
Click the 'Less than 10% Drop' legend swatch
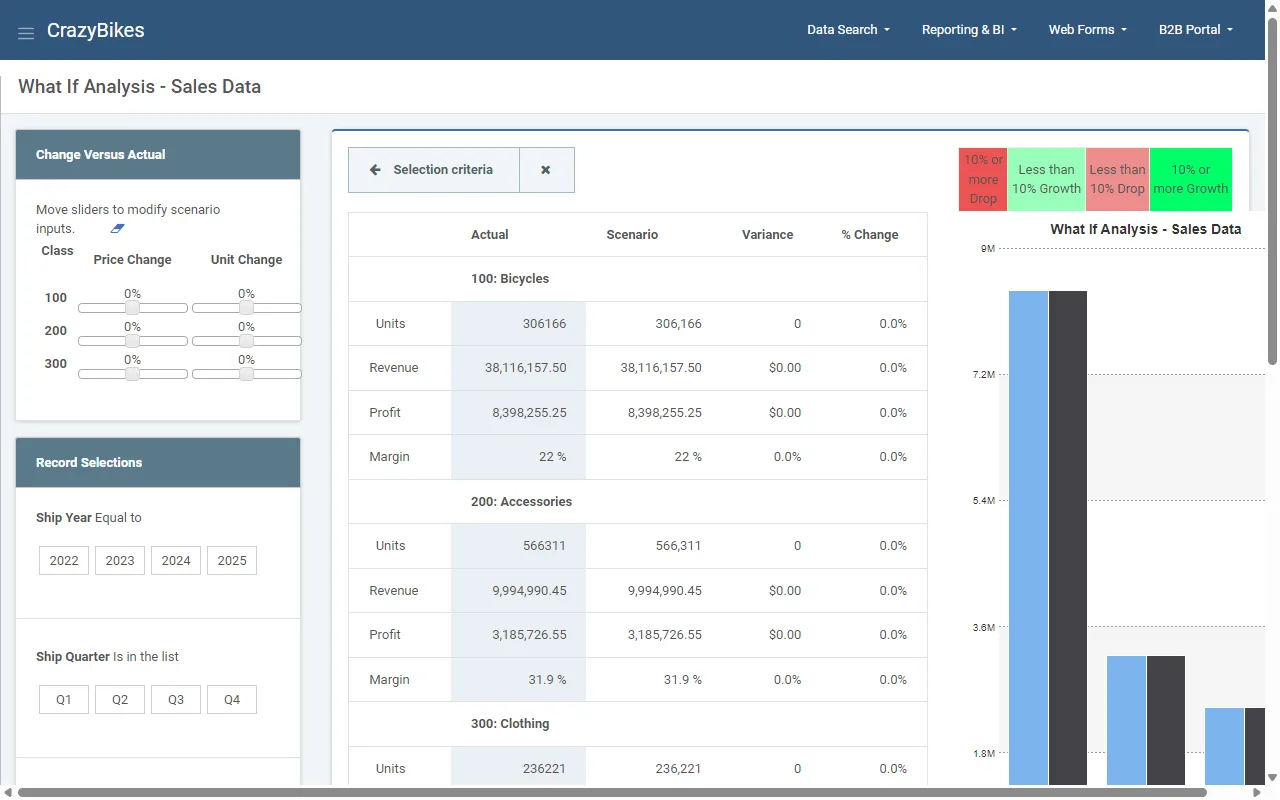pos(1117,179)
